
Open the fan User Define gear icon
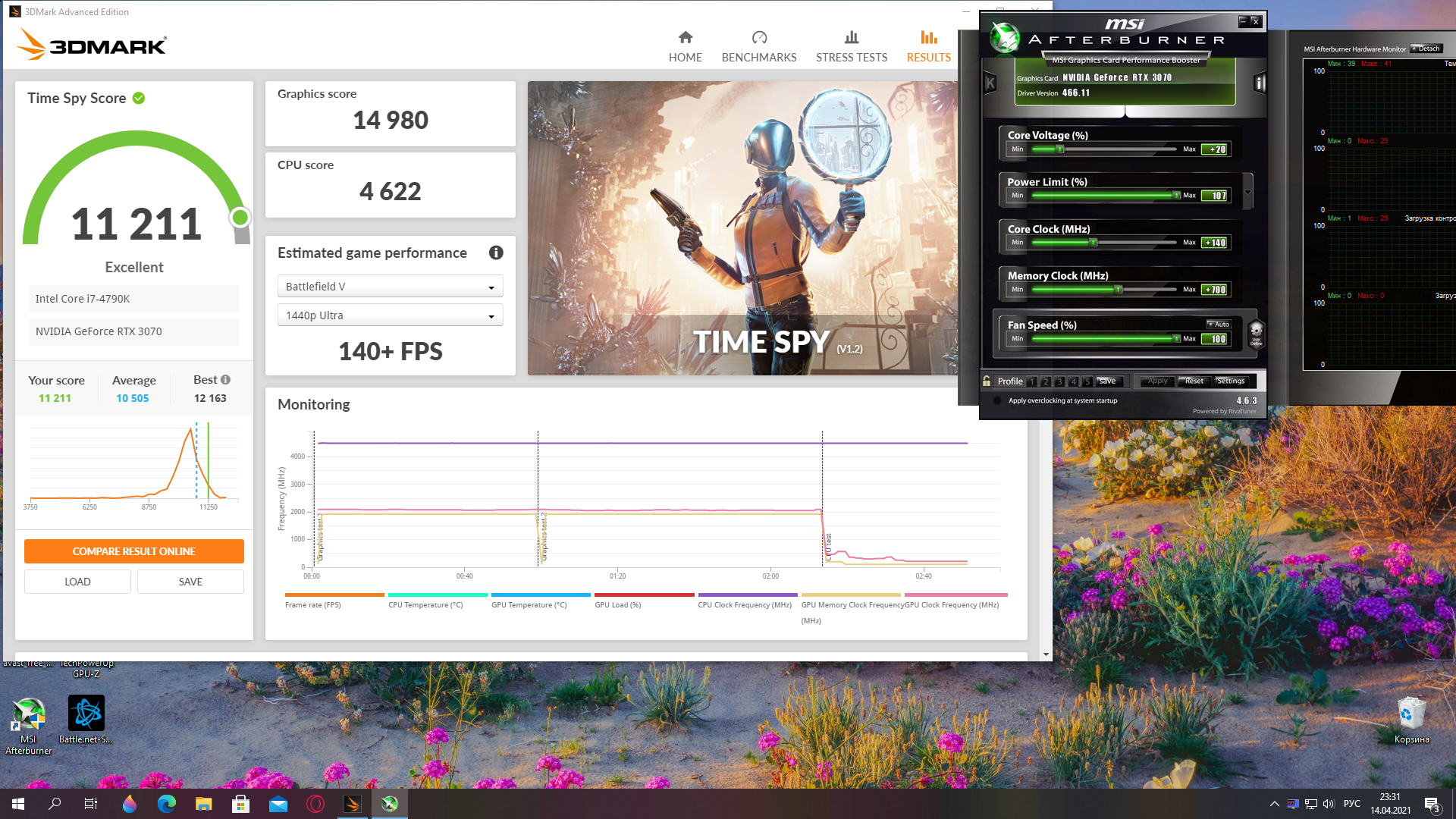(x=1257, y=332)
